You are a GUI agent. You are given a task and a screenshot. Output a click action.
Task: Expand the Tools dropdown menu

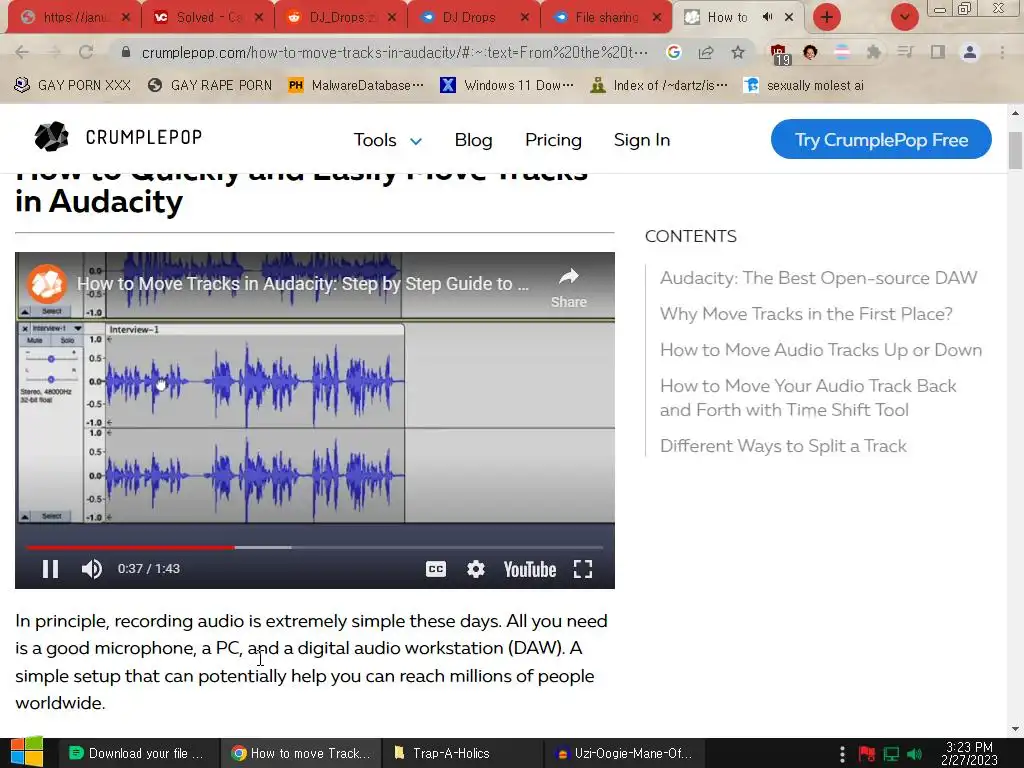click(388, 140)
